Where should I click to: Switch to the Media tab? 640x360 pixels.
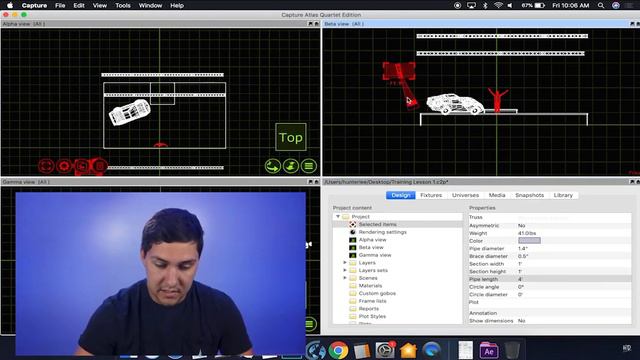pyautogui.click(x=497, y=195)
